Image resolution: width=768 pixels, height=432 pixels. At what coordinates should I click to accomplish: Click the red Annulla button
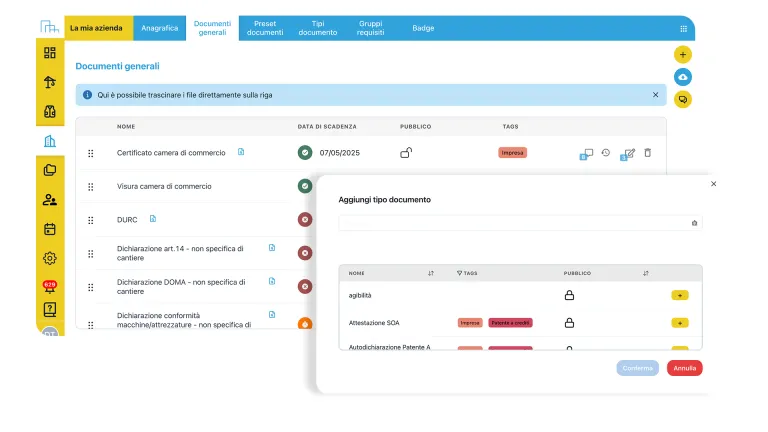[685, 368]
